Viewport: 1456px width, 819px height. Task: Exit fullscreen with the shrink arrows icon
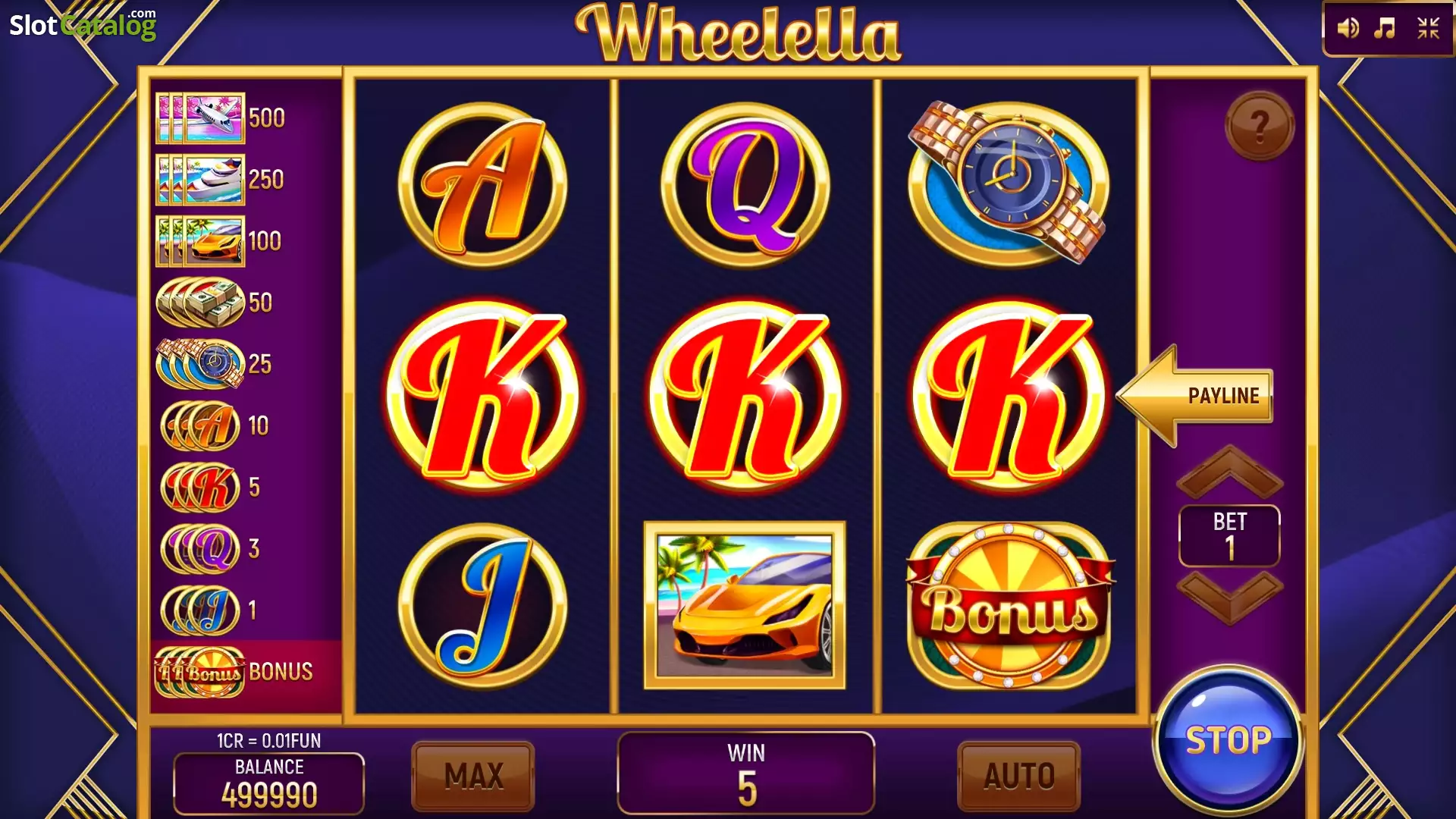point(1429,29)
